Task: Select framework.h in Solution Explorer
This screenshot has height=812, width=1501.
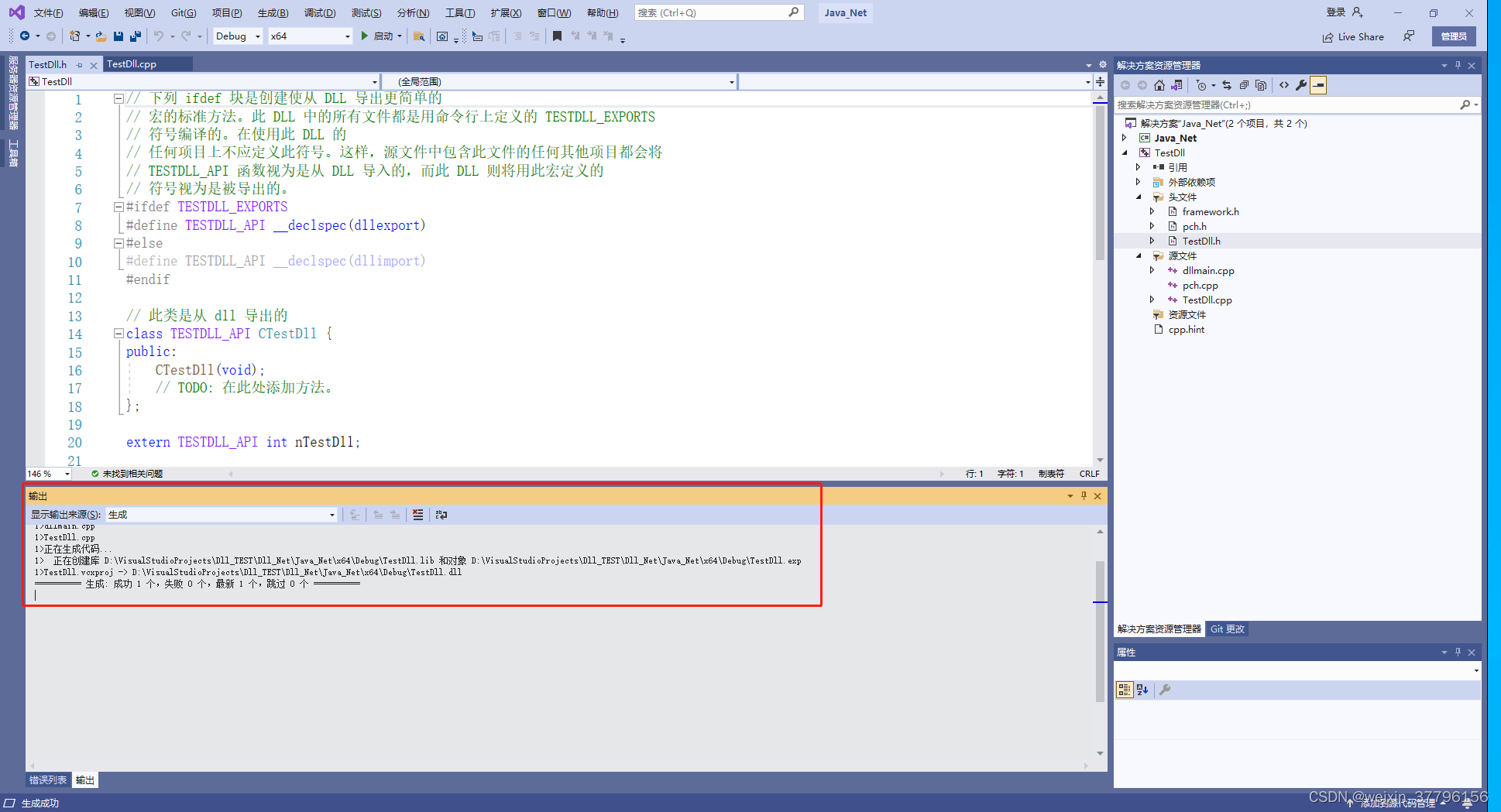Action: 1210,211
